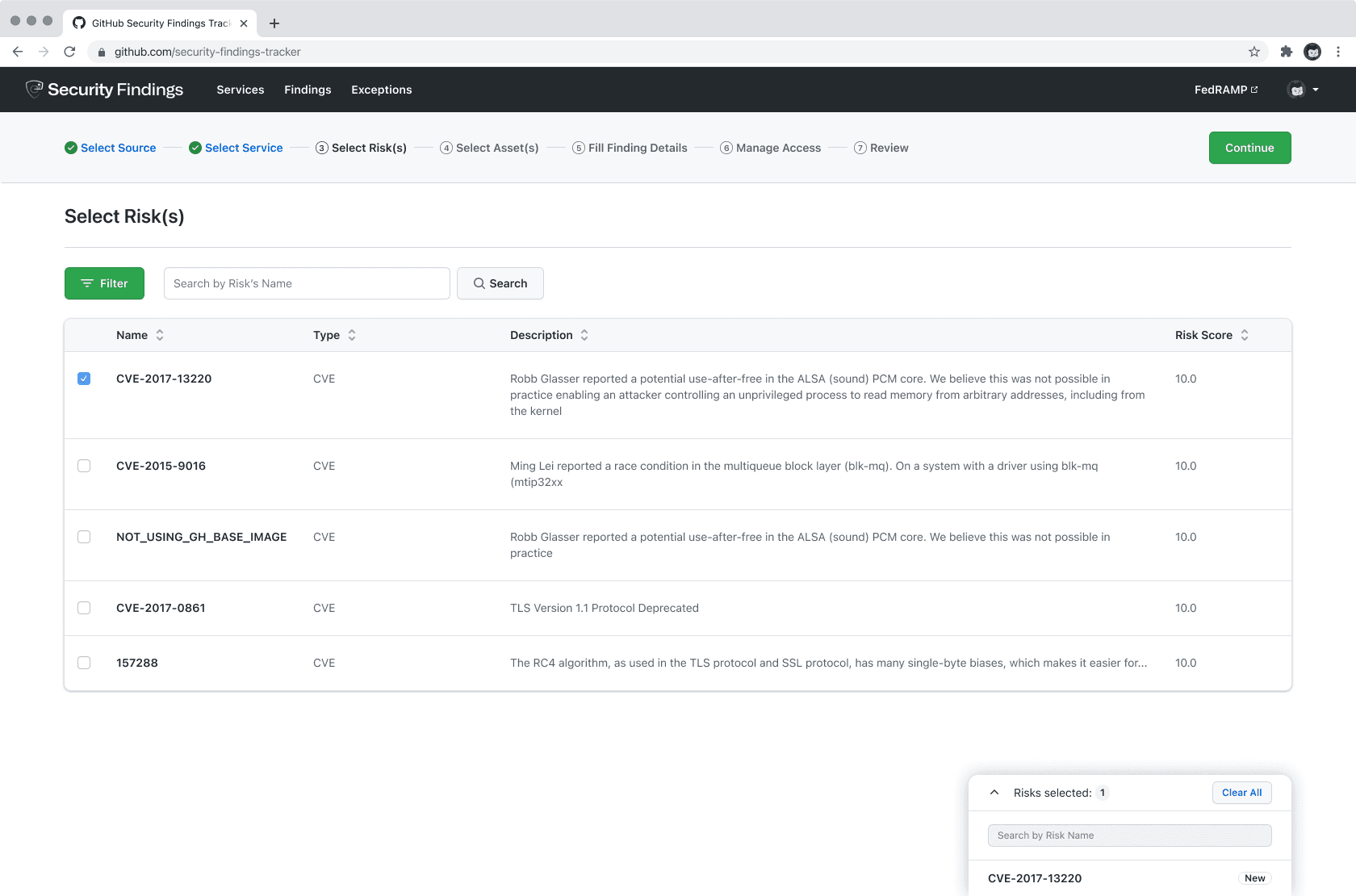The image size is (1356, 896).
Task: Click the NOT_USING_GH_BASE_IMAGE risk name
Action: [x=202, y=537]
